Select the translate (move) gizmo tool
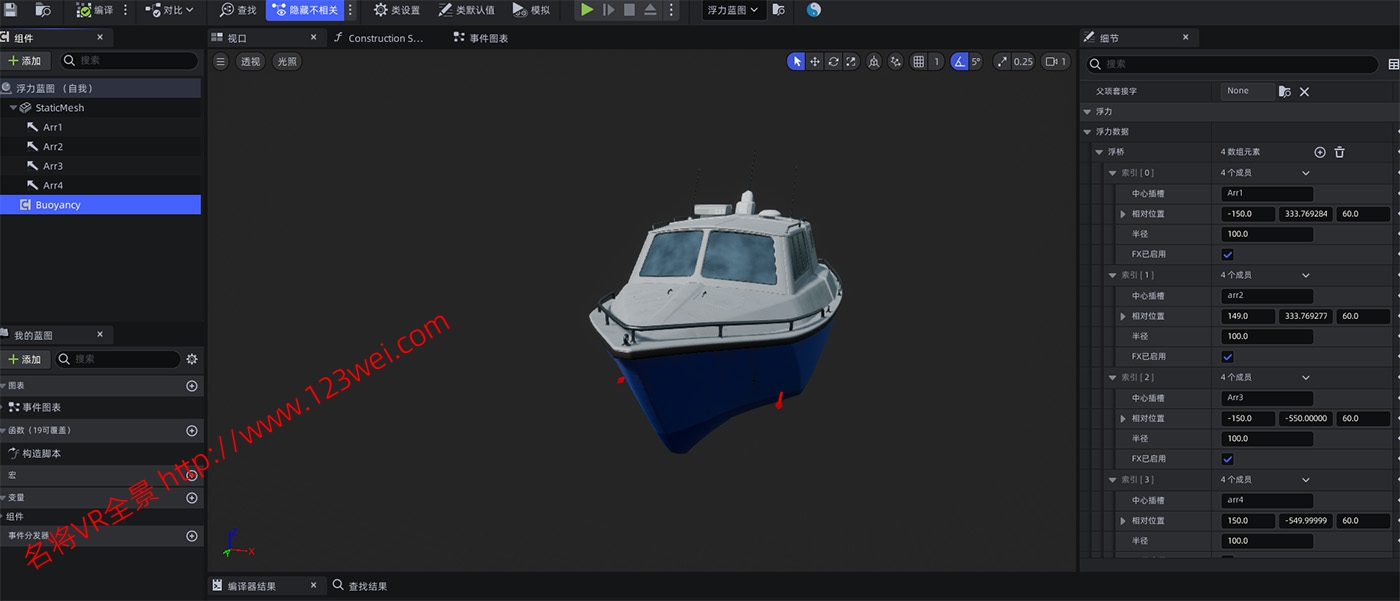The image size is (1400, 601). pyautogui.click(x=815, y=62)
